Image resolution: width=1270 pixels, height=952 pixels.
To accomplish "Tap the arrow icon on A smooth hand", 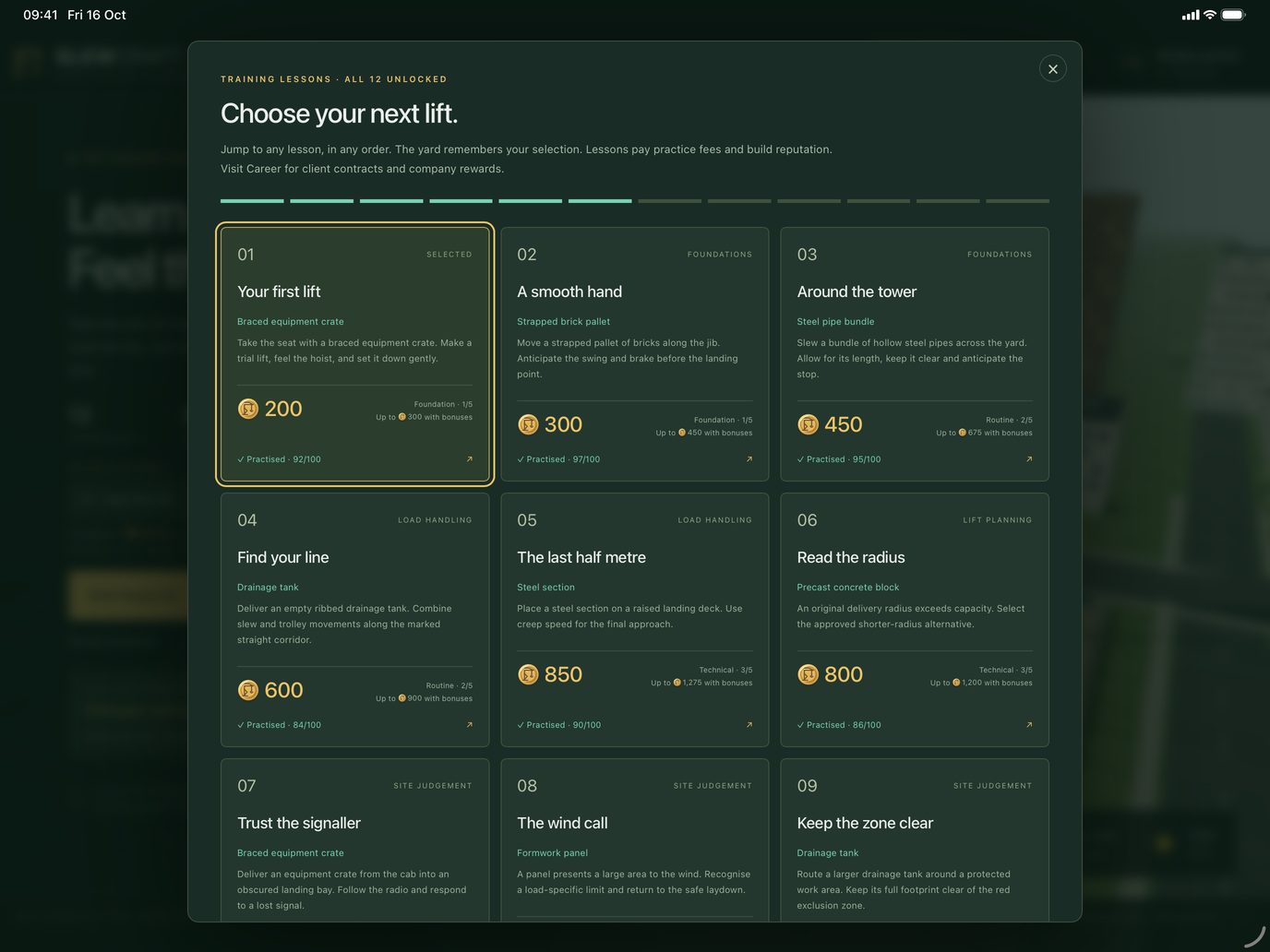I will (749, 458).
